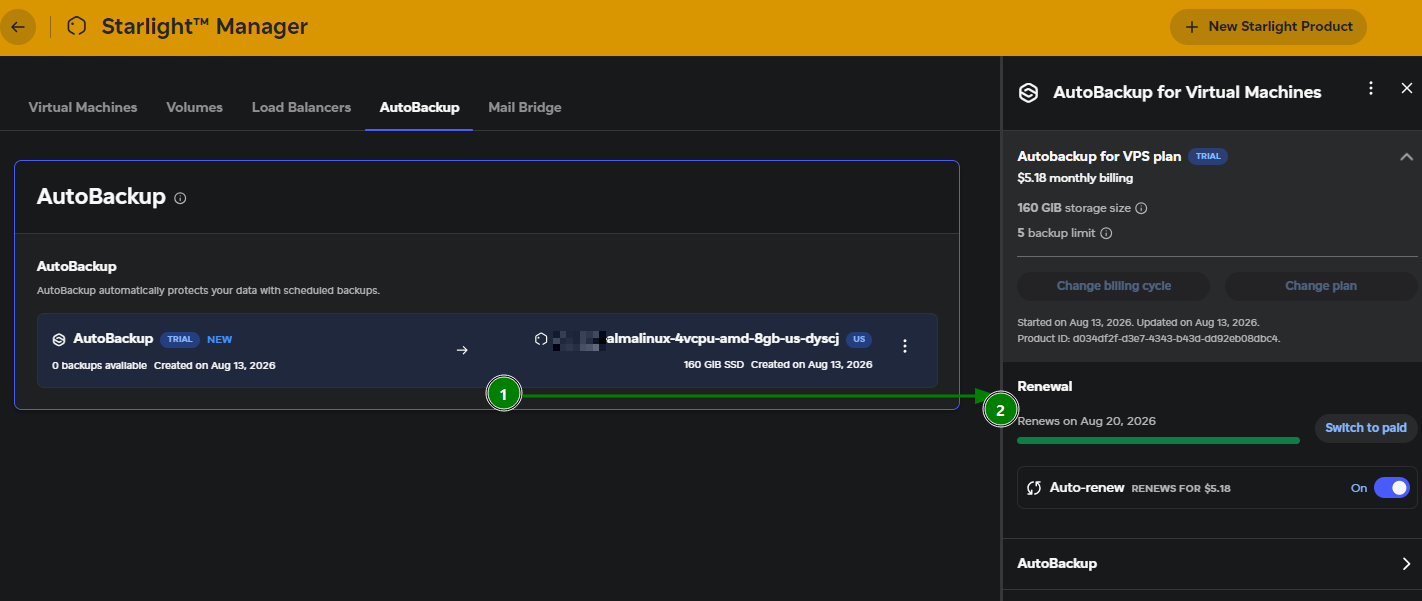
Task: Click the arrow between AutoBackup and VM
Action: 462,350
